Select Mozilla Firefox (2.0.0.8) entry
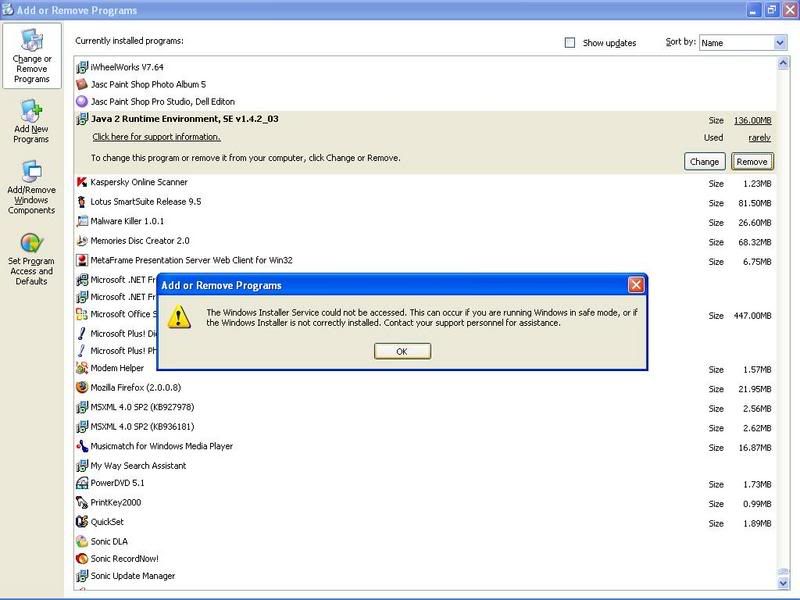The width and height of the screenshot is (800, 600). tap(425, 388)
